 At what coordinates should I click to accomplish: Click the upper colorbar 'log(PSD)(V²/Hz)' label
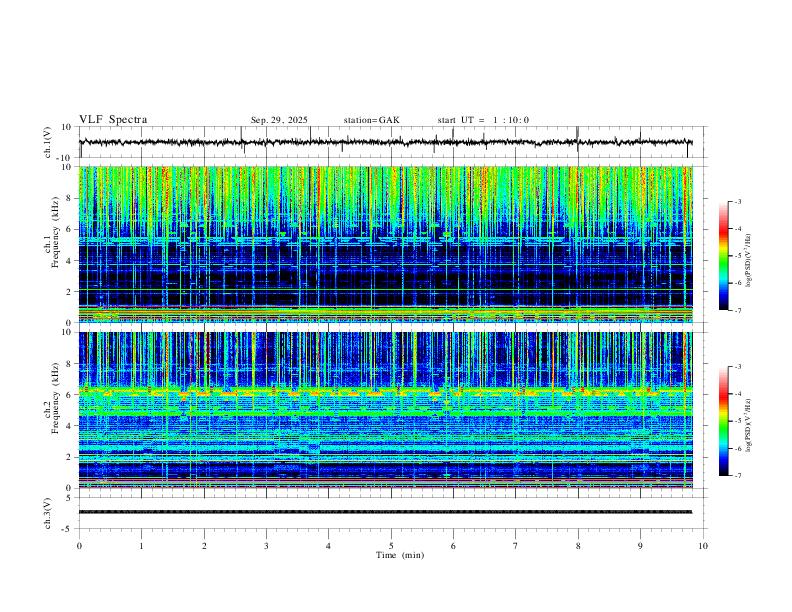point(749,261)
